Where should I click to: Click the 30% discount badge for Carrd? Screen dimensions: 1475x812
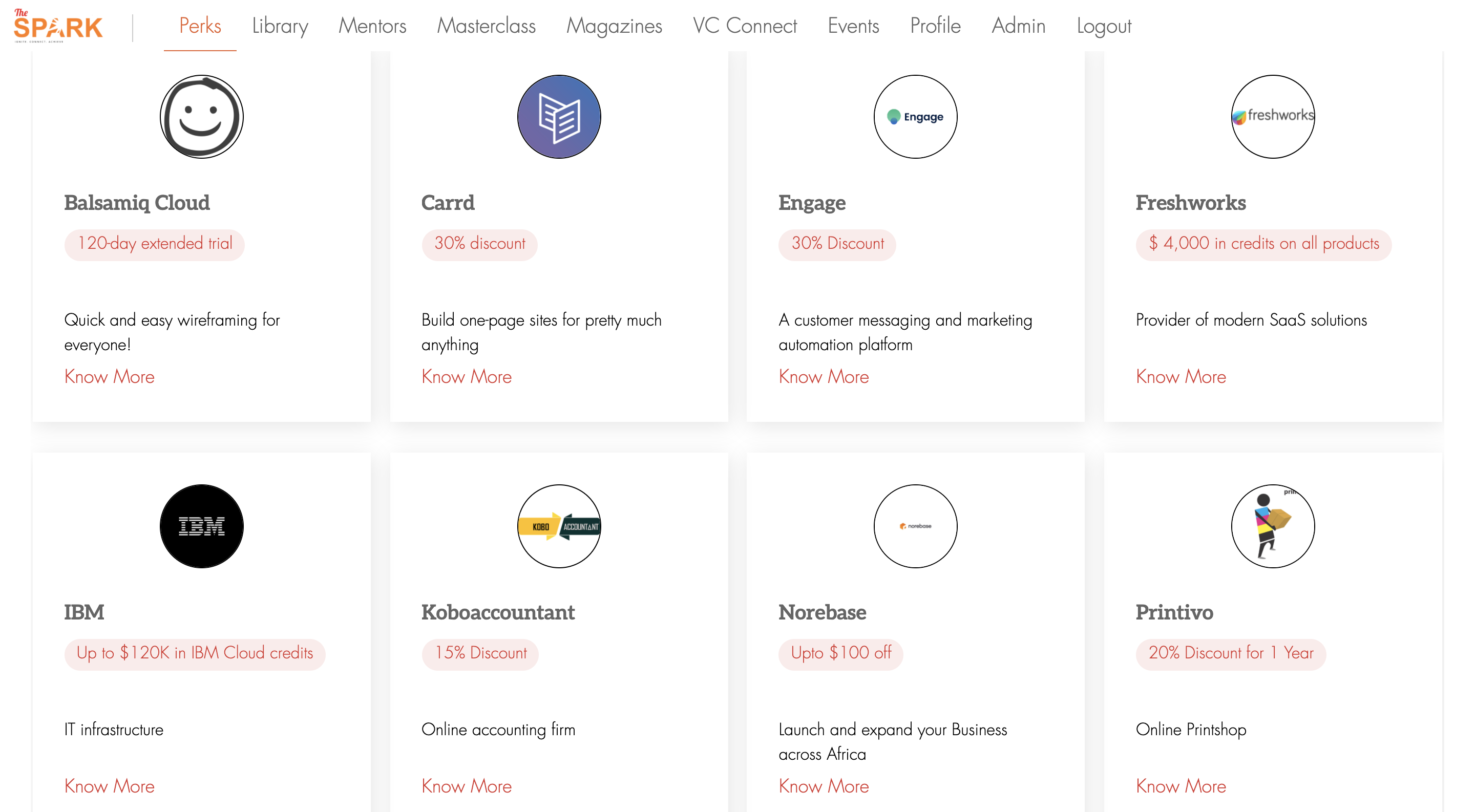tap(479, 244)
